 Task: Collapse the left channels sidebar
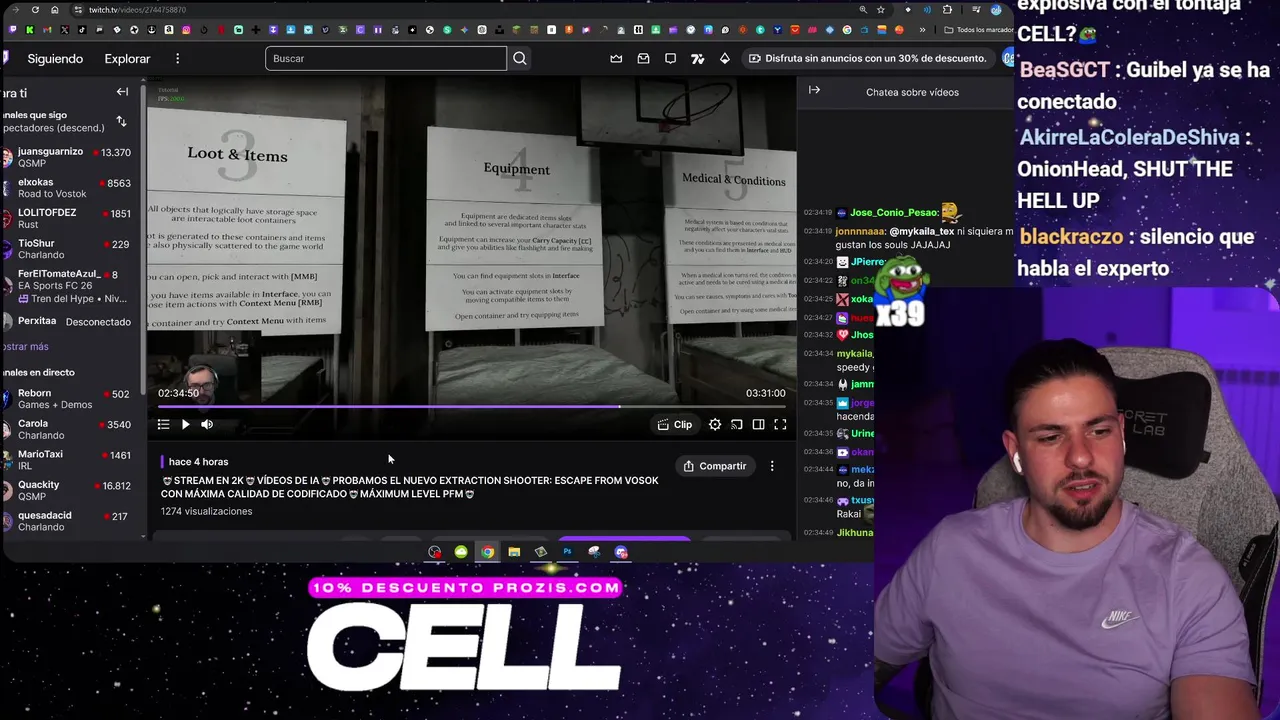(x=122, y=92)
